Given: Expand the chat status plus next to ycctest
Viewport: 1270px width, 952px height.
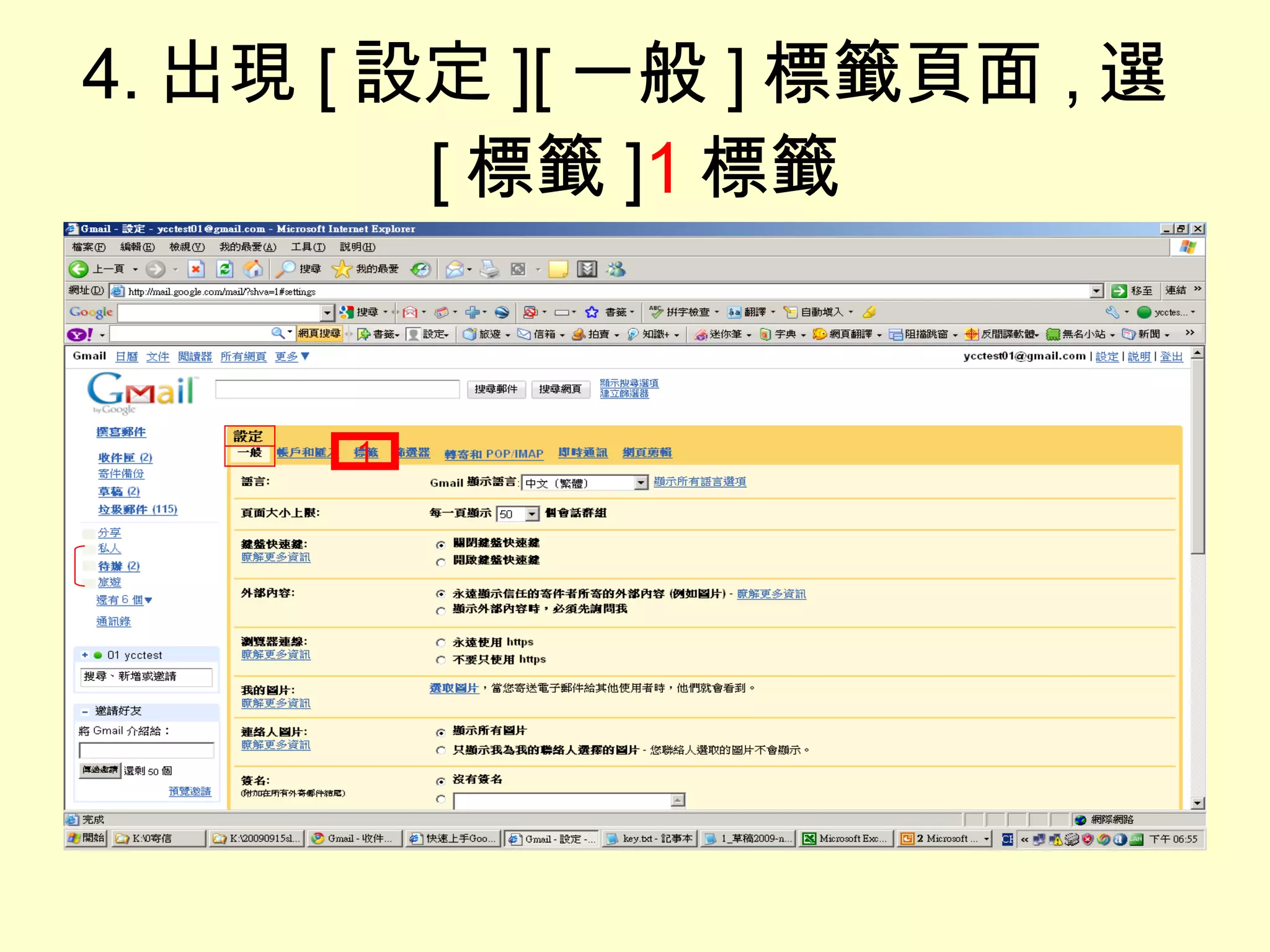Looking at the screenshot, I should pyautogui.click(x=85, y=655).
